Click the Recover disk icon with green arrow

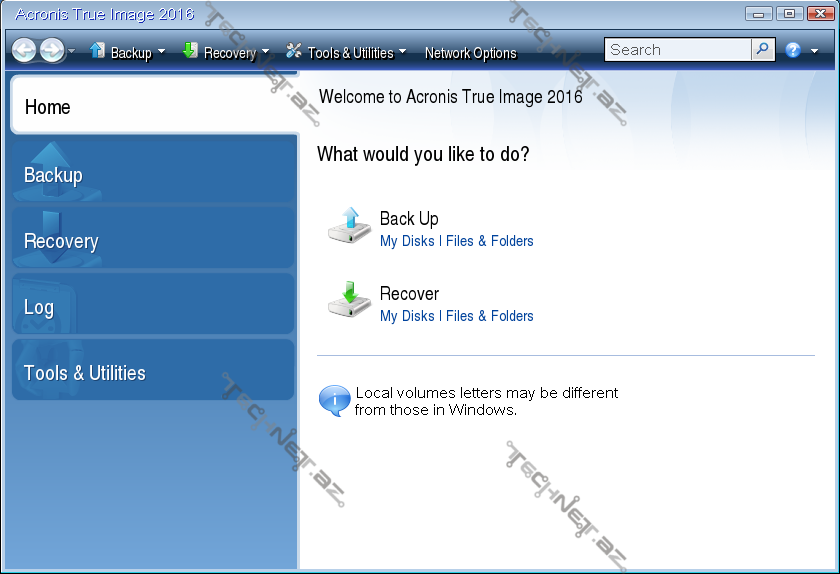tap(349, 301)
